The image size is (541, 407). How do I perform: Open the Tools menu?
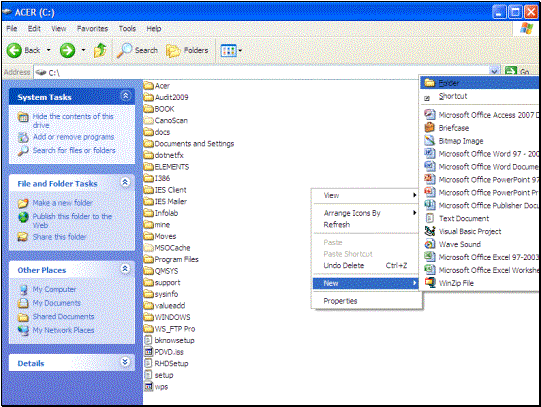point(127,29)
